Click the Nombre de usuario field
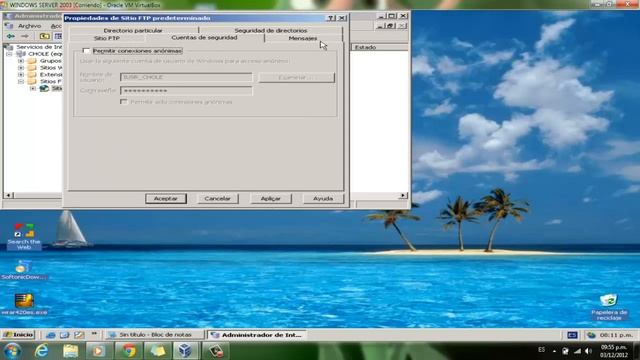Viewport: 640px width, 360px height. 186,77
